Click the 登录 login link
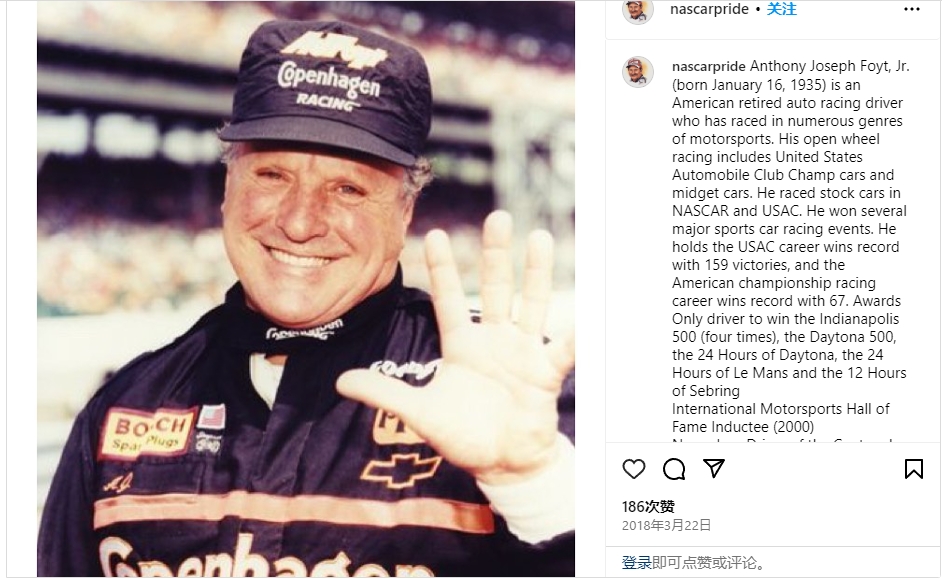 636,563
